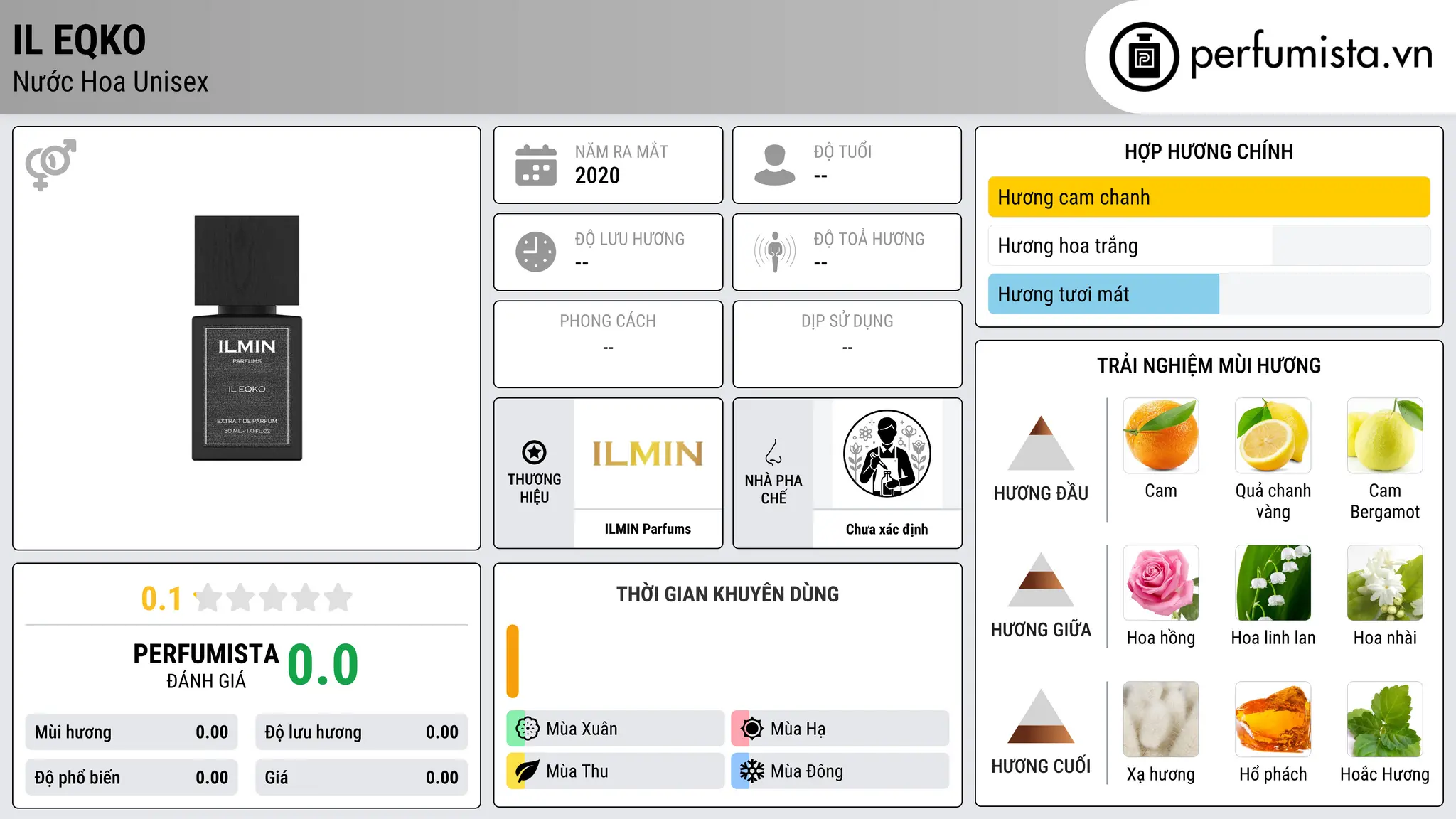Click the clock icon beside Độ lưu hương

click(x=536, y=252)
